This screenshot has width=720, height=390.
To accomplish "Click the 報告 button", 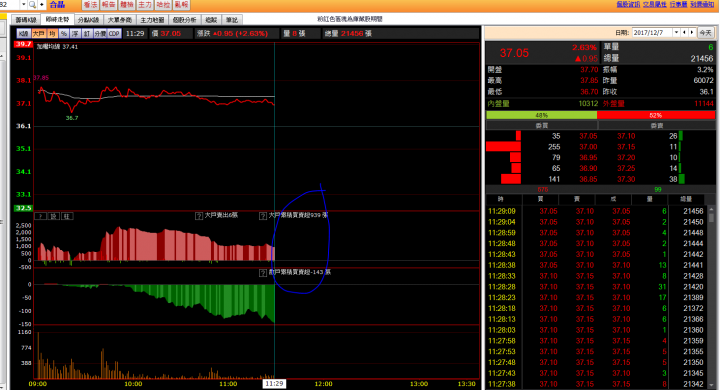I will [108, 5].
